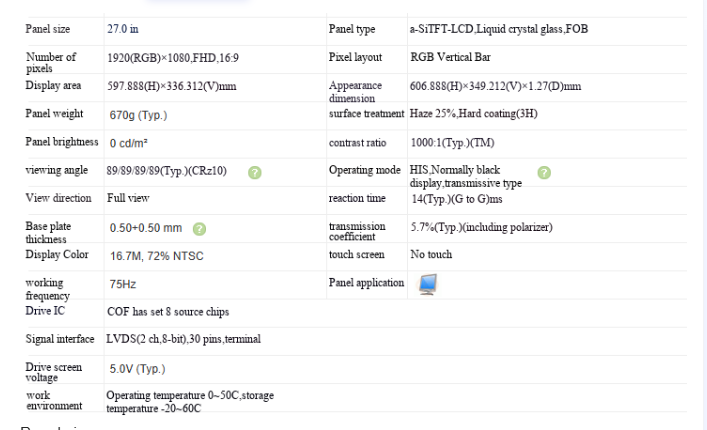Click the Haze 25%,Hard coating(3H) value
Screen dimensions: 707x430
(x=473, y=114)
